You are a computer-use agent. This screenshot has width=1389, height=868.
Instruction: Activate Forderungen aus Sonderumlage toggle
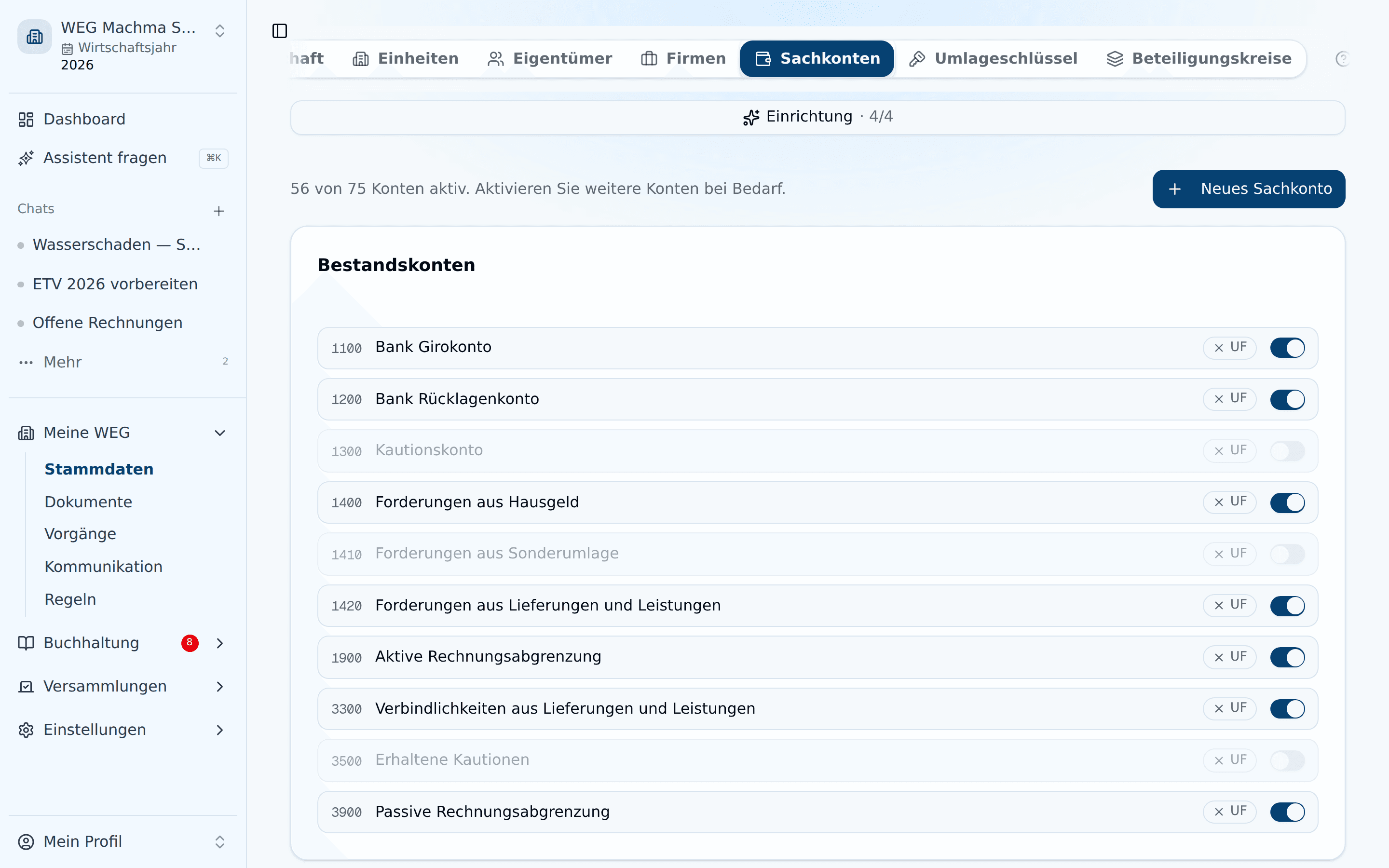1287,554
